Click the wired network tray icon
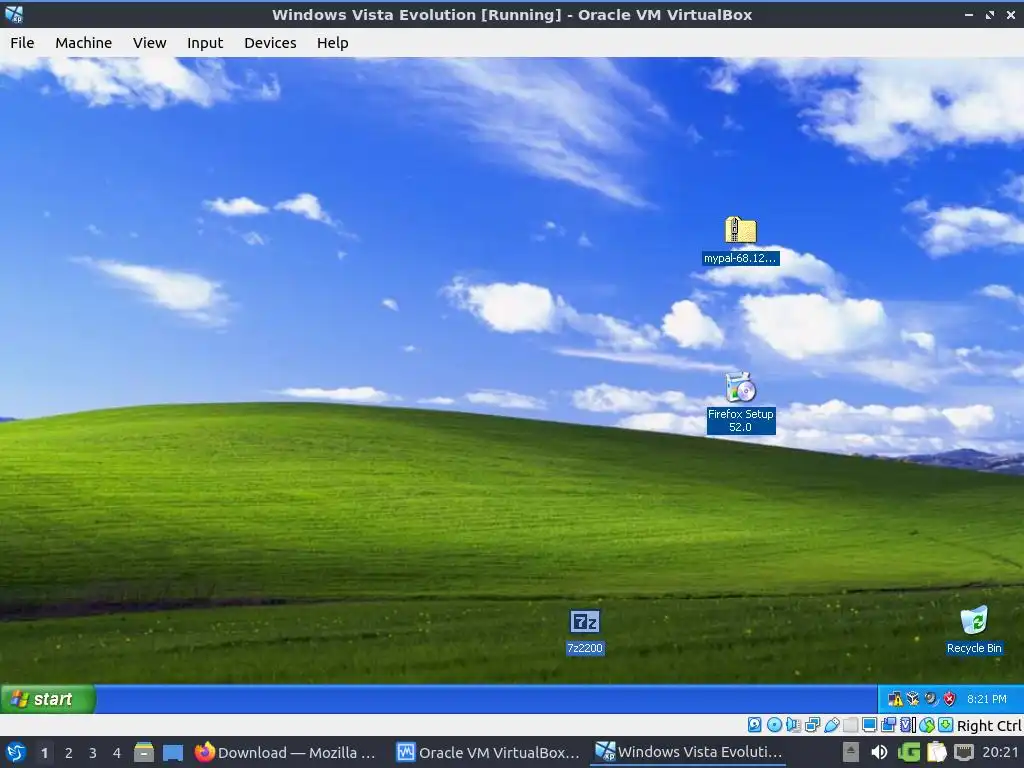 coord(964,752)
